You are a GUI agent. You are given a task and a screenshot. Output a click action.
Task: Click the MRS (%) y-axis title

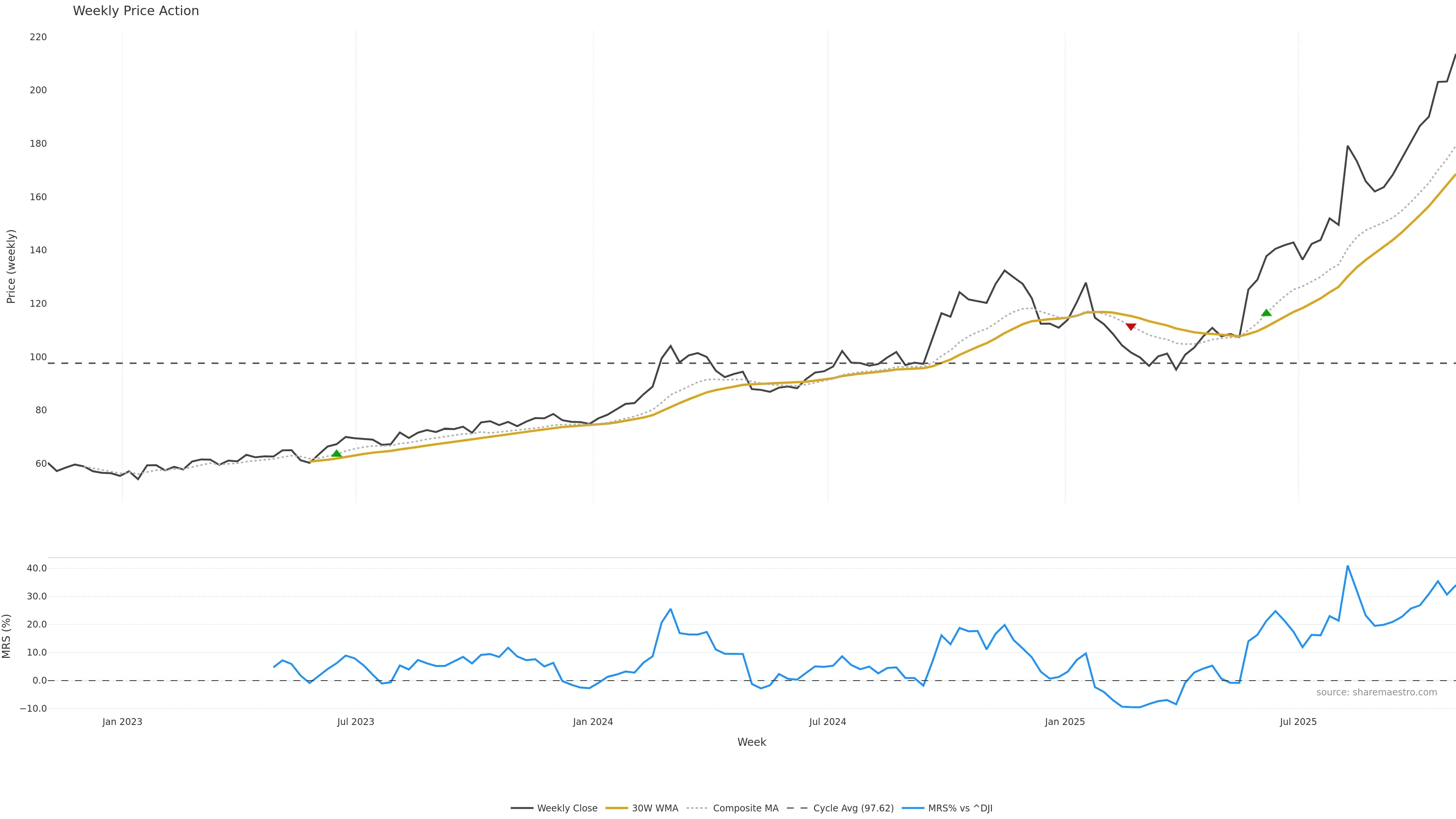pyautogui.click(x=7, y=636)
